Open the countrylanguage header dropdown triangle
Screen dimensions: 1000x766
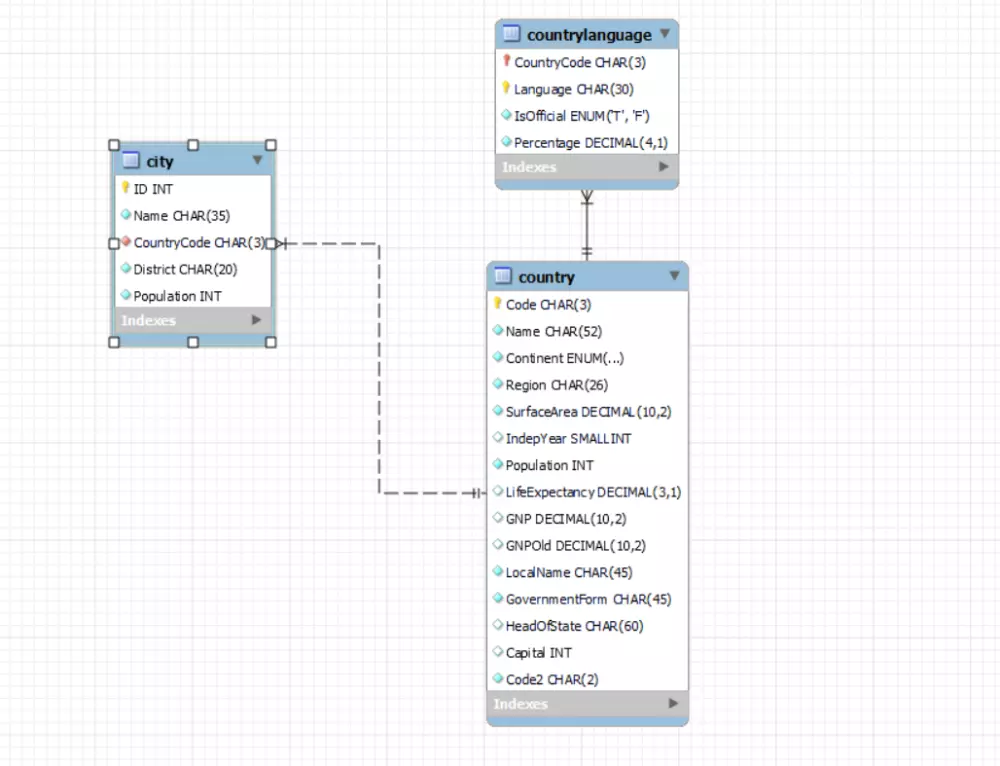pos(665,34)
